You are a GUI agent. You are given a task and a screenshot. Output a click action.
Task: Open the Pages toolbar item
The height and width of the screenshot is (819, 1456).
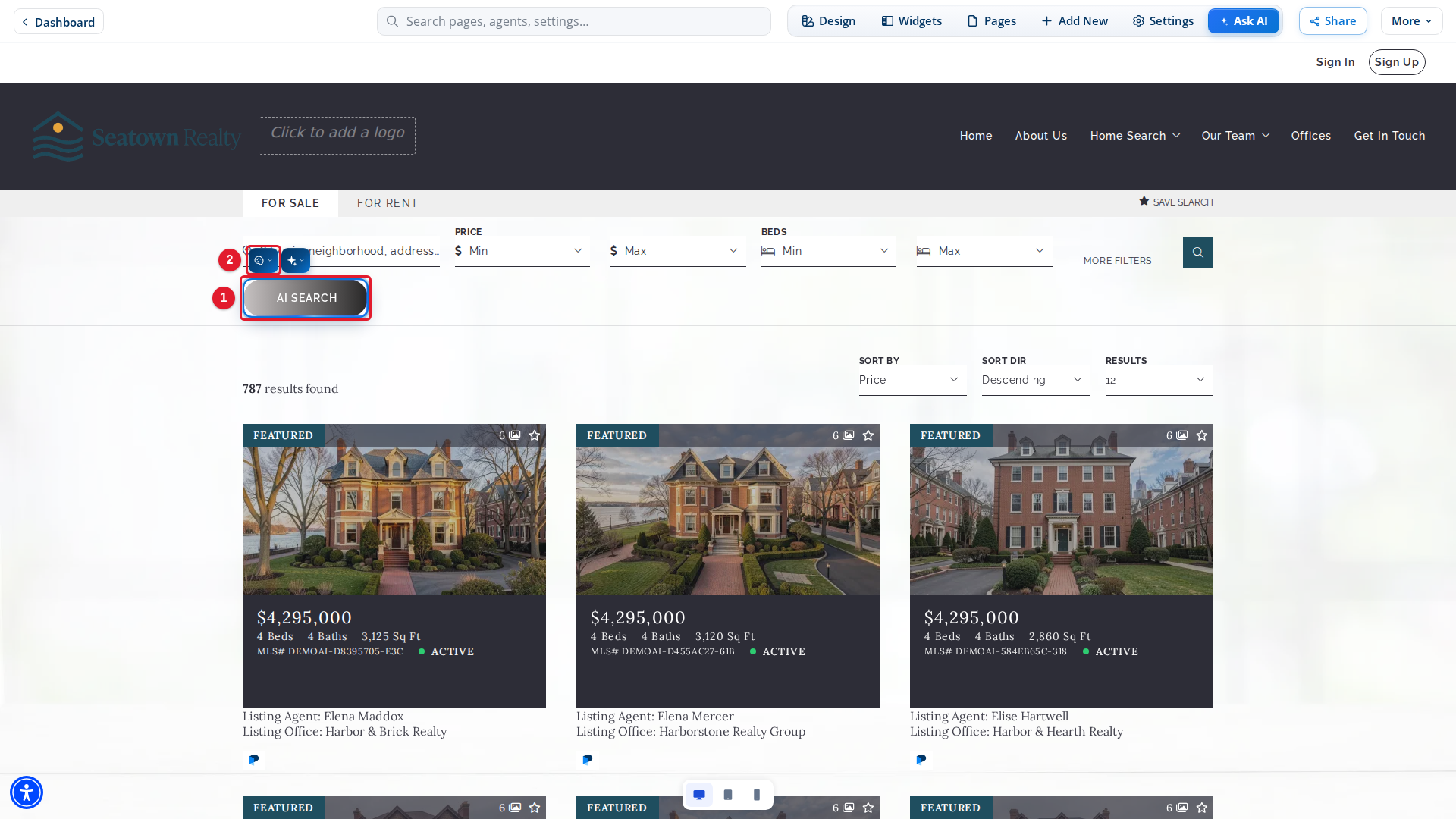click(x=992, y=21)
